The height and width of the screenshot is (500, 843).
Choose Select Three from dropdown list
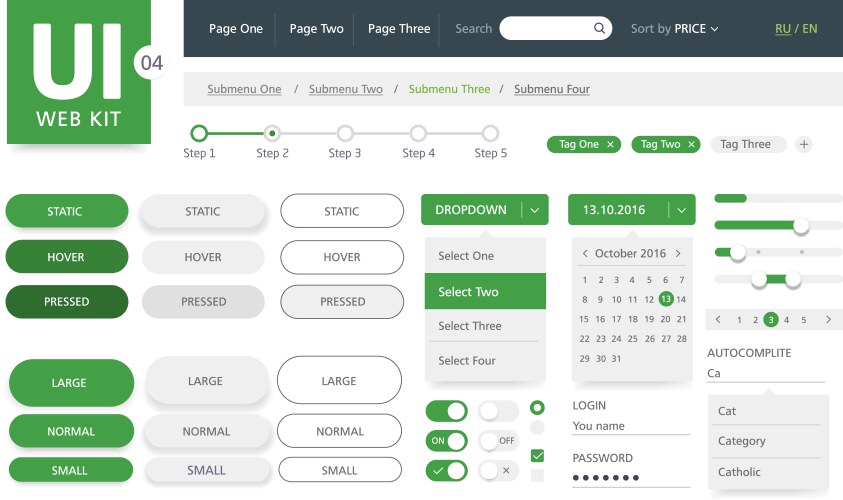coord(470,326)
